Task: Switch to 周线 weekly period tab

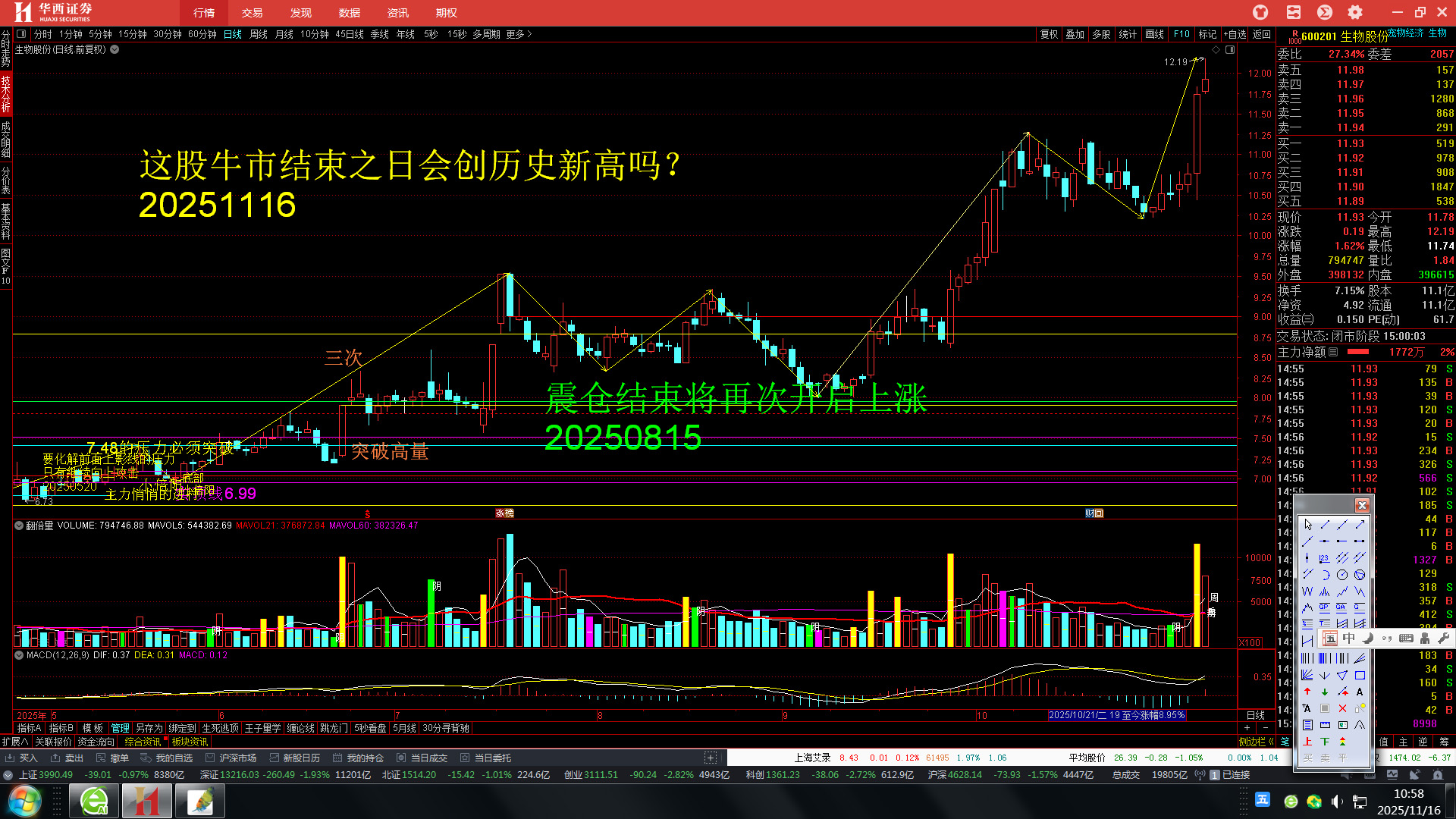Action: 258,34
